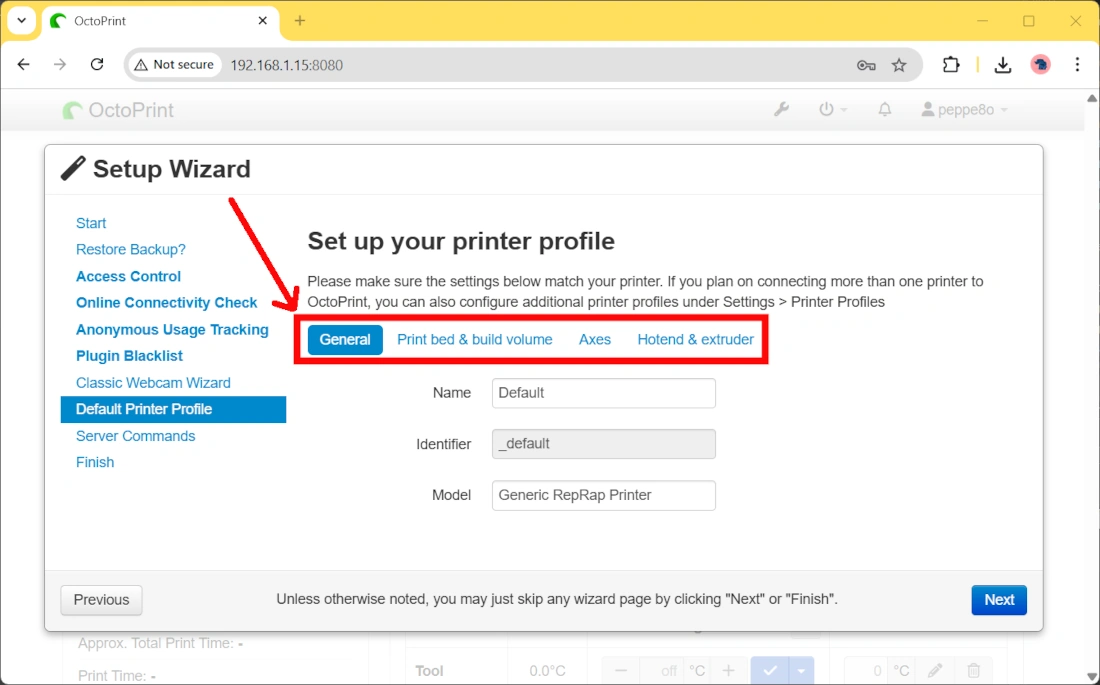Open the OctoPrint notifications bell
This screenshot has width=1100, height=685.
(885, 109)
